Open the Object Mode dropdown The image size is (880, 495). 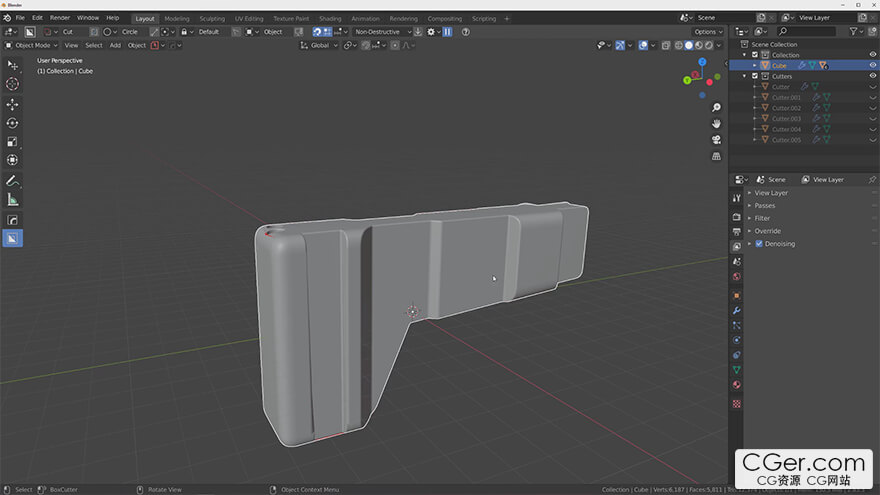pyautogui.click(x=30, y=45)
